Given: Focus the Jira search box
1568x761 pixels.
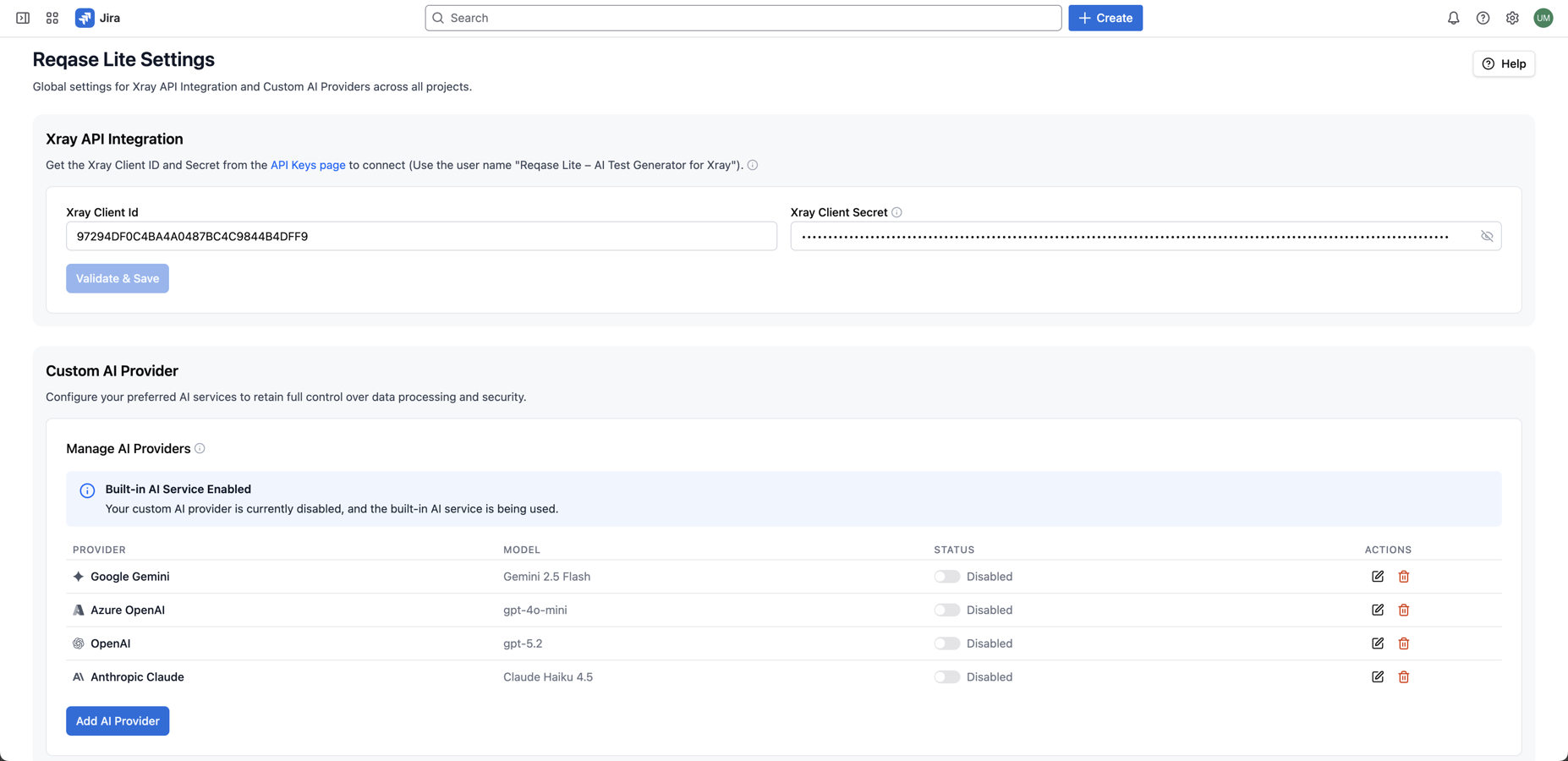Looking at the screenshot, I should pyautogui.click(x=743, y=18).
